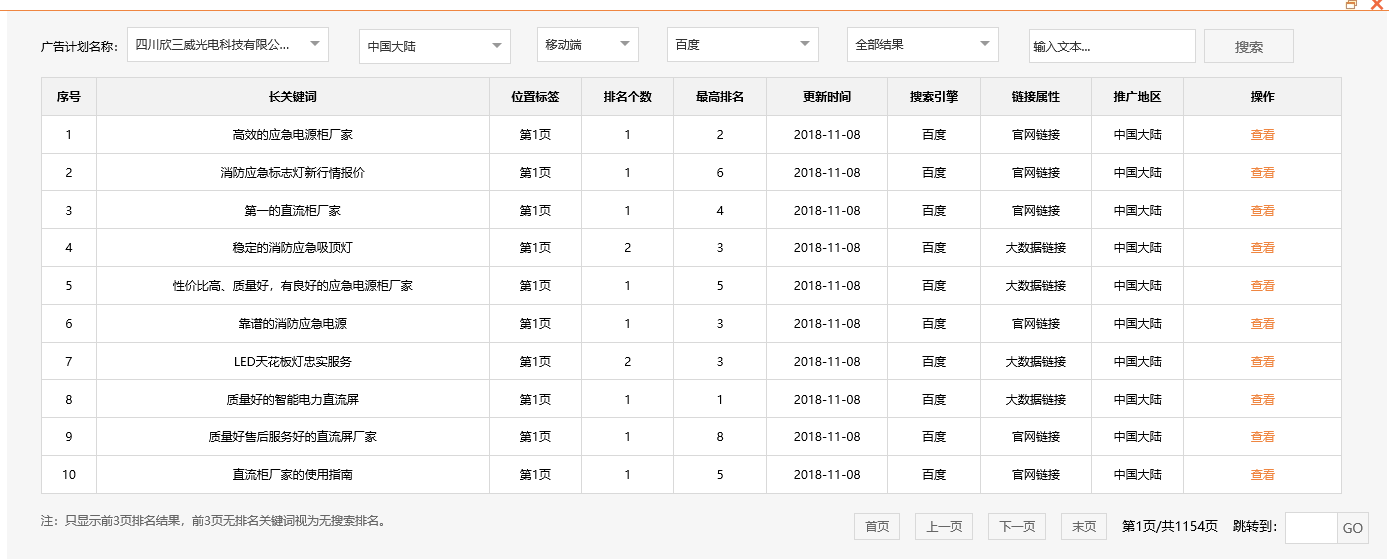
Task: Select keyword 性价比高、质量好，有良好的应急电源柜厂家
Action: [293, 286]
